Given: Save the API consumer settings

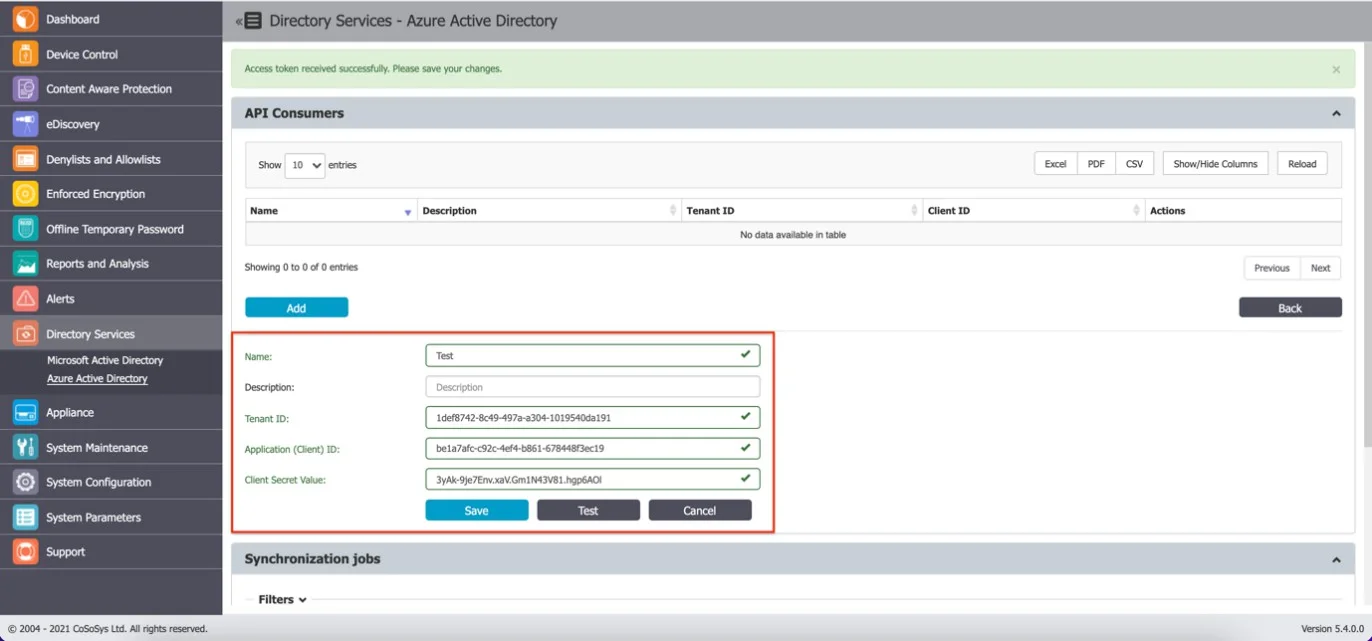Looking at the screenshot, I should [476, 511].
